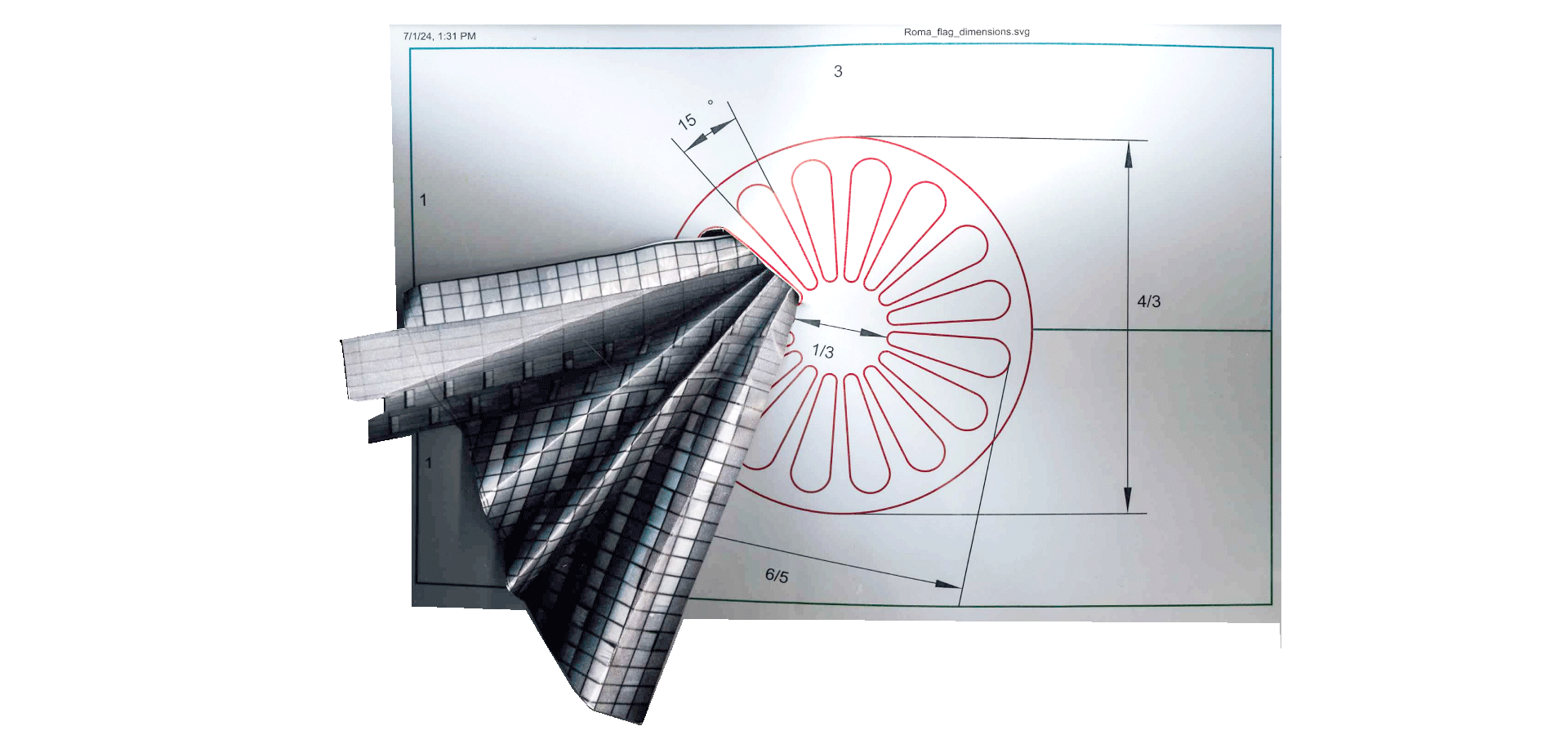Select the 1/3 hub dimension label
The width and height of the screenshot is (1568, 735).
[x=822, y=351]
